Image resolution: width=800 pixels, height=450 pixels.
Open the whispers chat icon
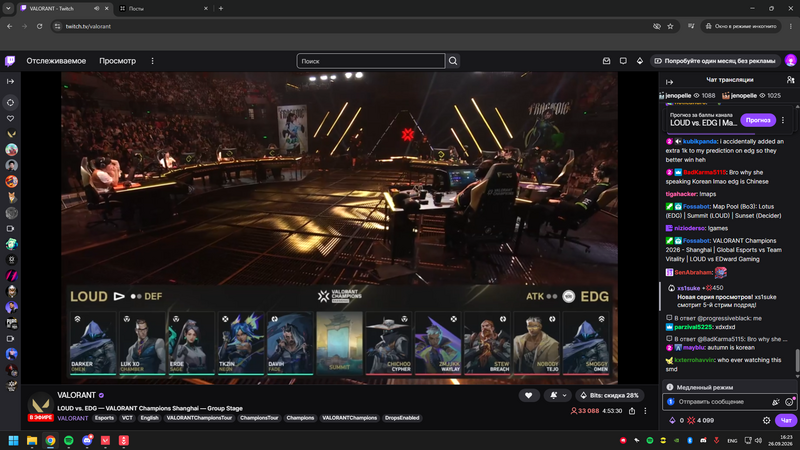[623, 61]
